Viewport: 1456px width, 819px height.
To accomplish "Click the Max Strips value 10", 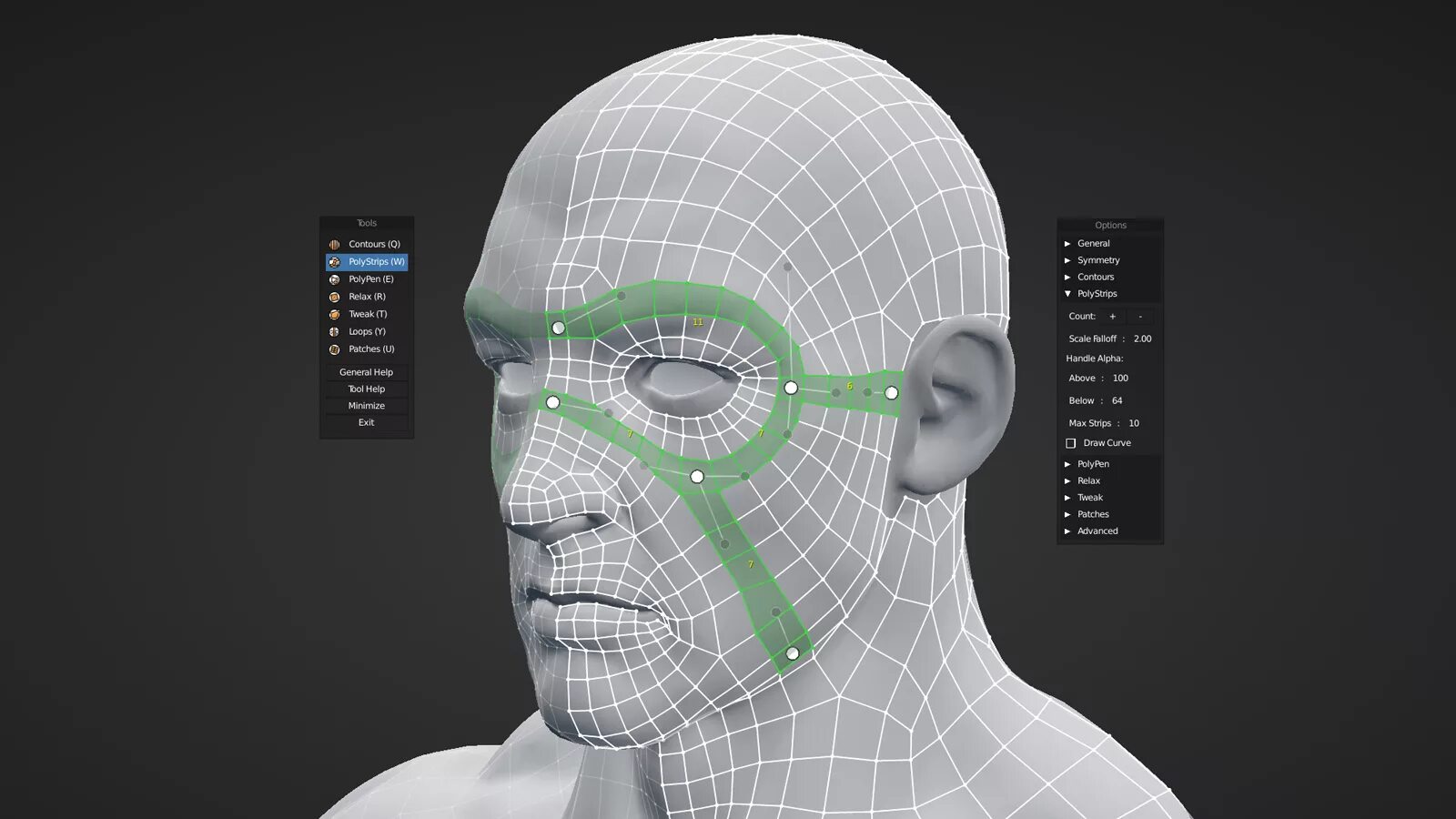I will tap(1134, 423).
